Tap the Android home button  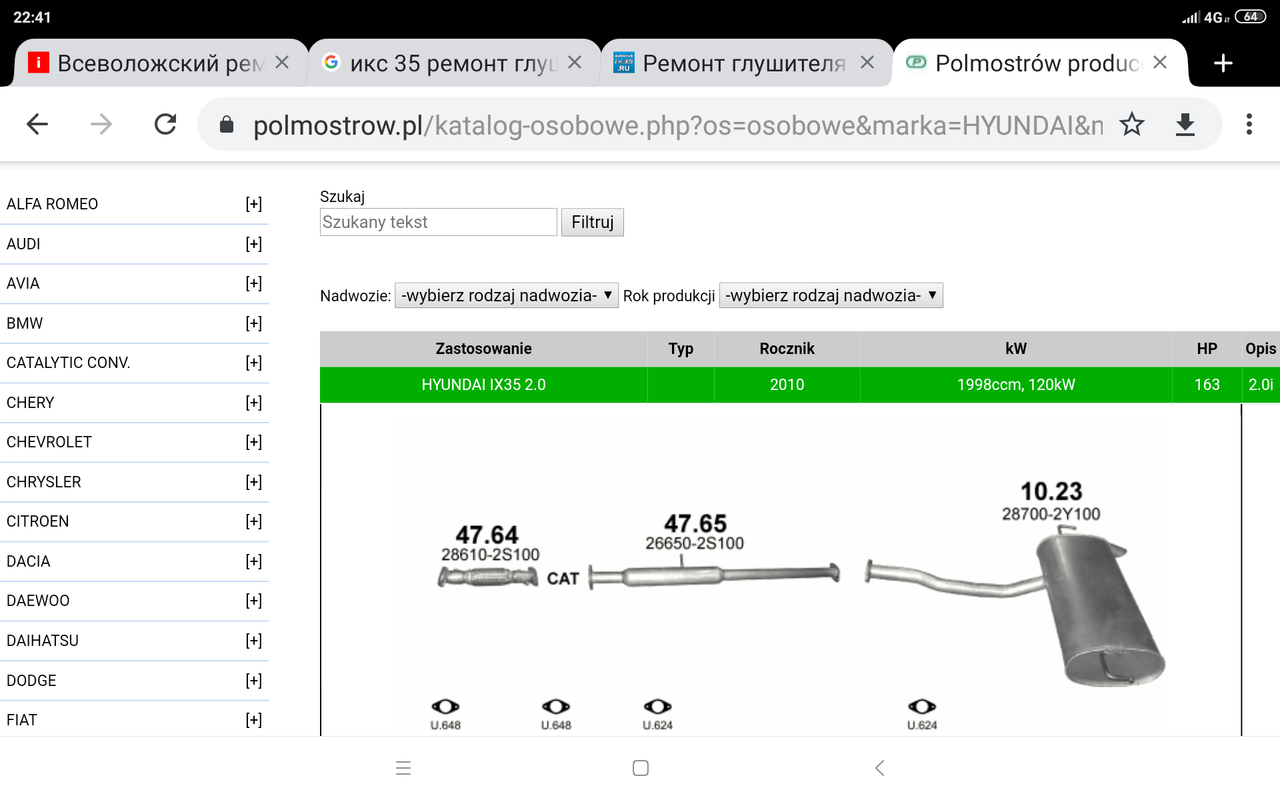click(x=641, y=768)
